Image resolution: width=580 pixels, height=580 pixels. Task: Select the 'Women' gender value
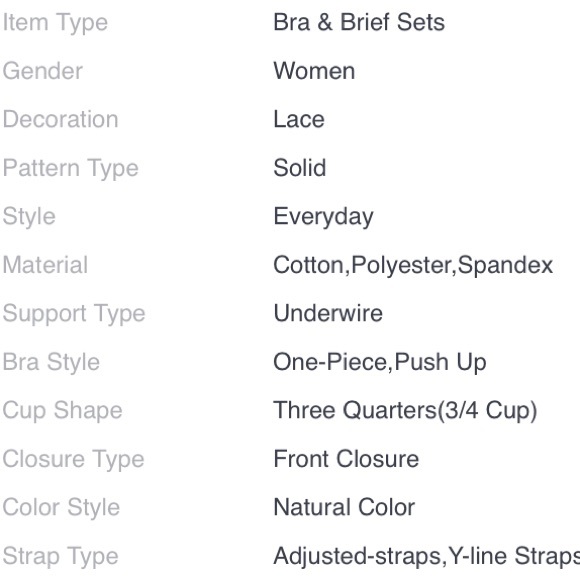(314, 71)
